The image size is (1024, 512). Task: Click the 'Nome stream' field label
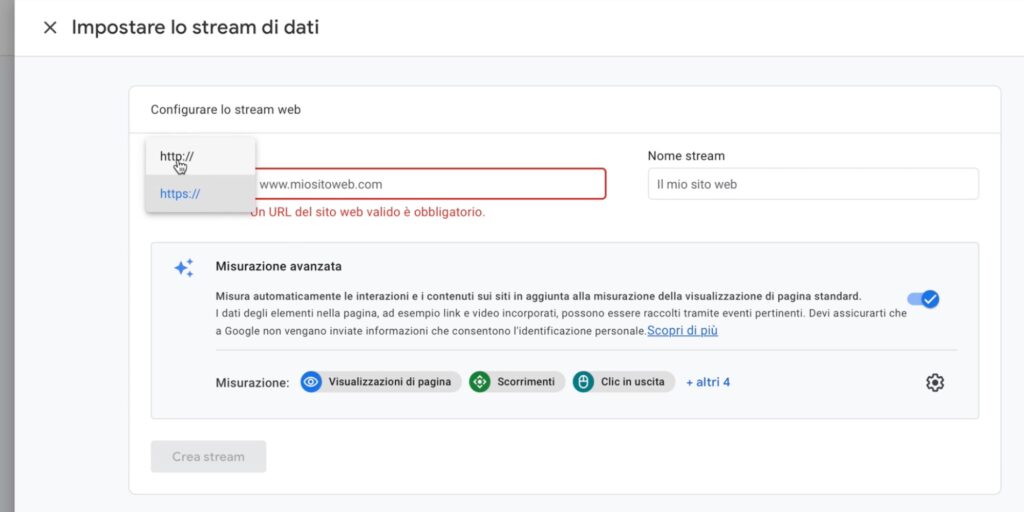coord(686,156)
